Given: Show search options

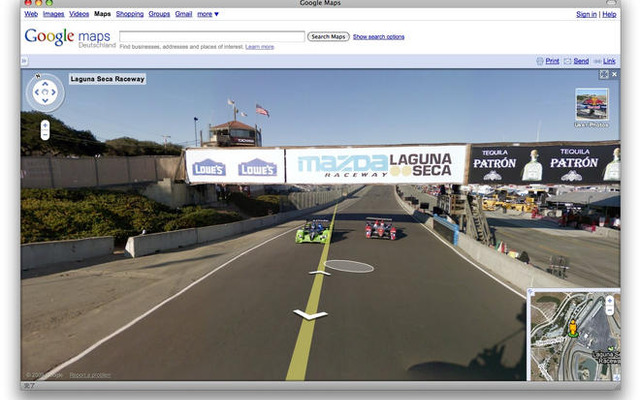Looking at the screenshot, I should pos(379,37).
